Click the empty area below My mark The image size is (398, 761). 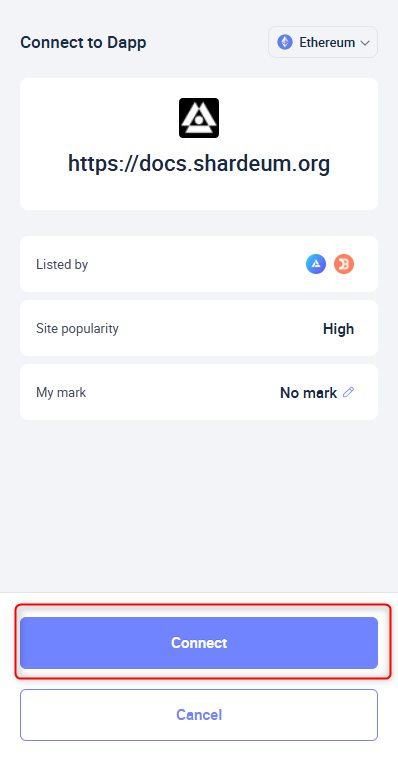(x=199, y=505)
